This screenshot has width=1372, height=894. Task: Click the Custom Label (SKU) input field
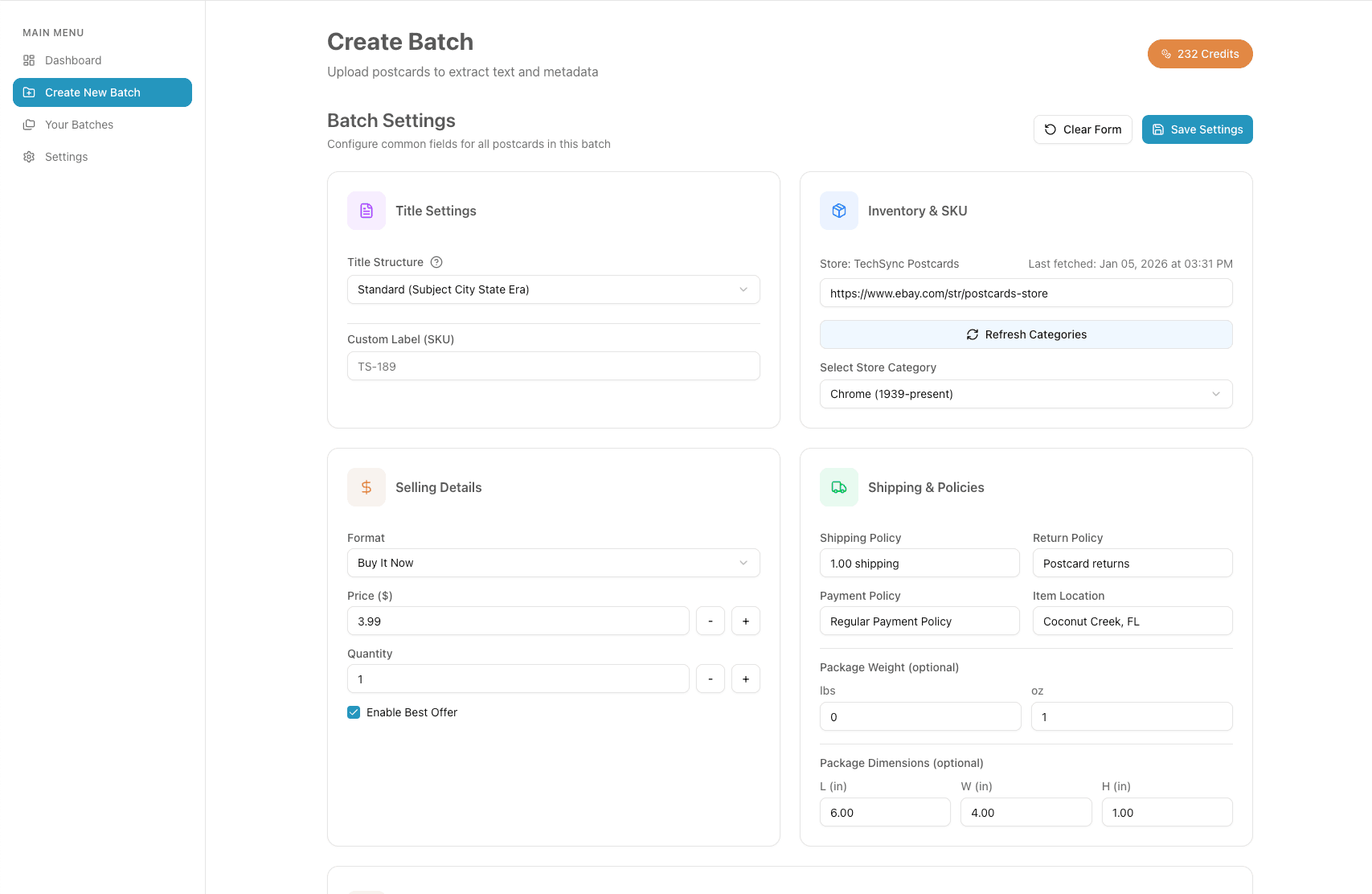click(553, 367)
